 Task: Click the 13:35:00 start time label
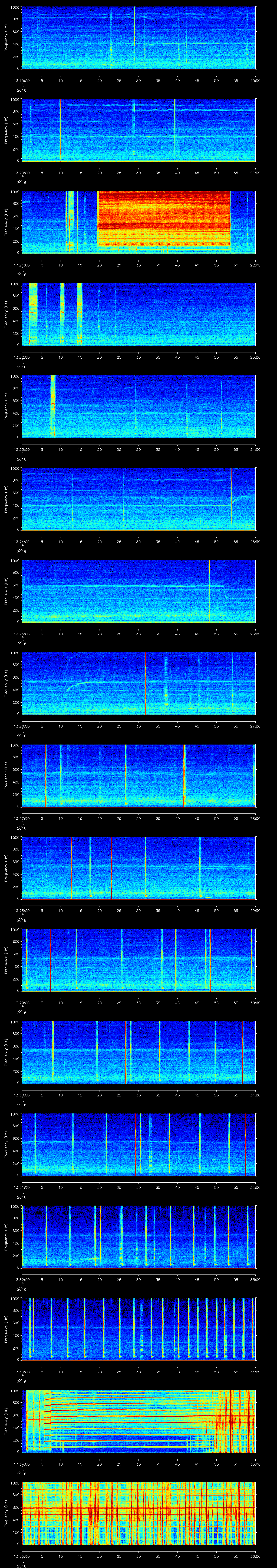point(21,1556)
